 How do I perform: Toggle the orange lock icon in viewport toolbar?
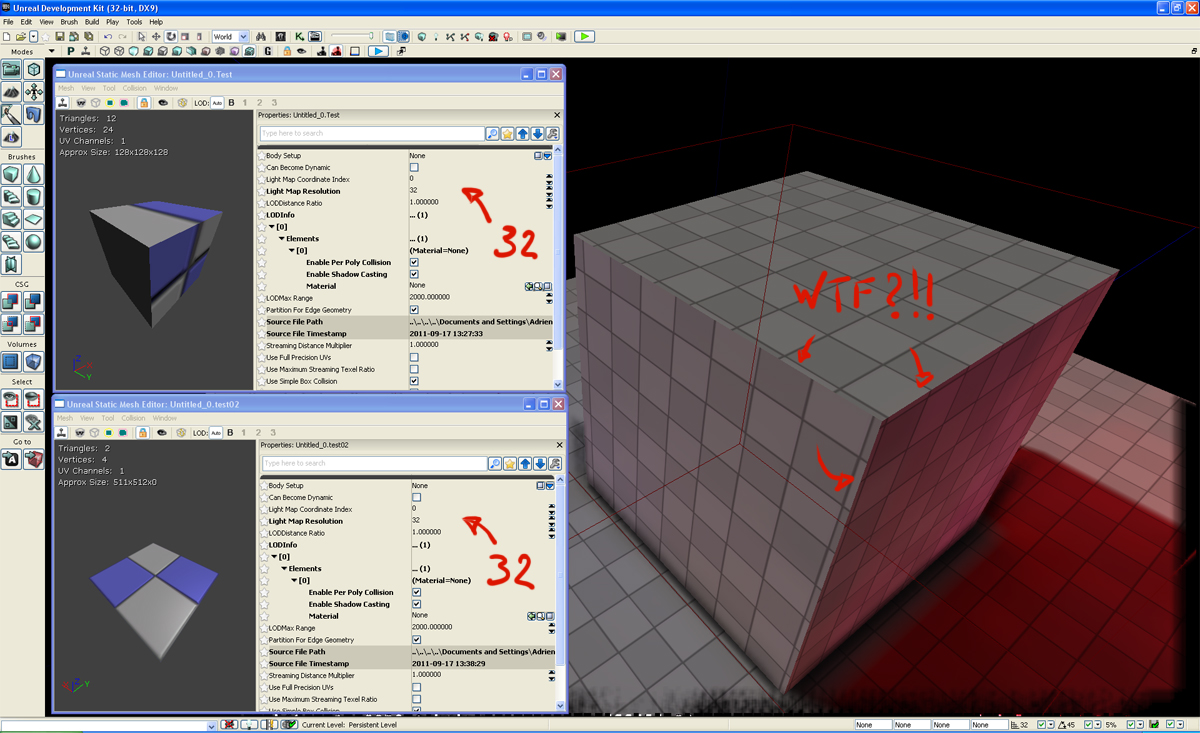click(x=287, y=51)
